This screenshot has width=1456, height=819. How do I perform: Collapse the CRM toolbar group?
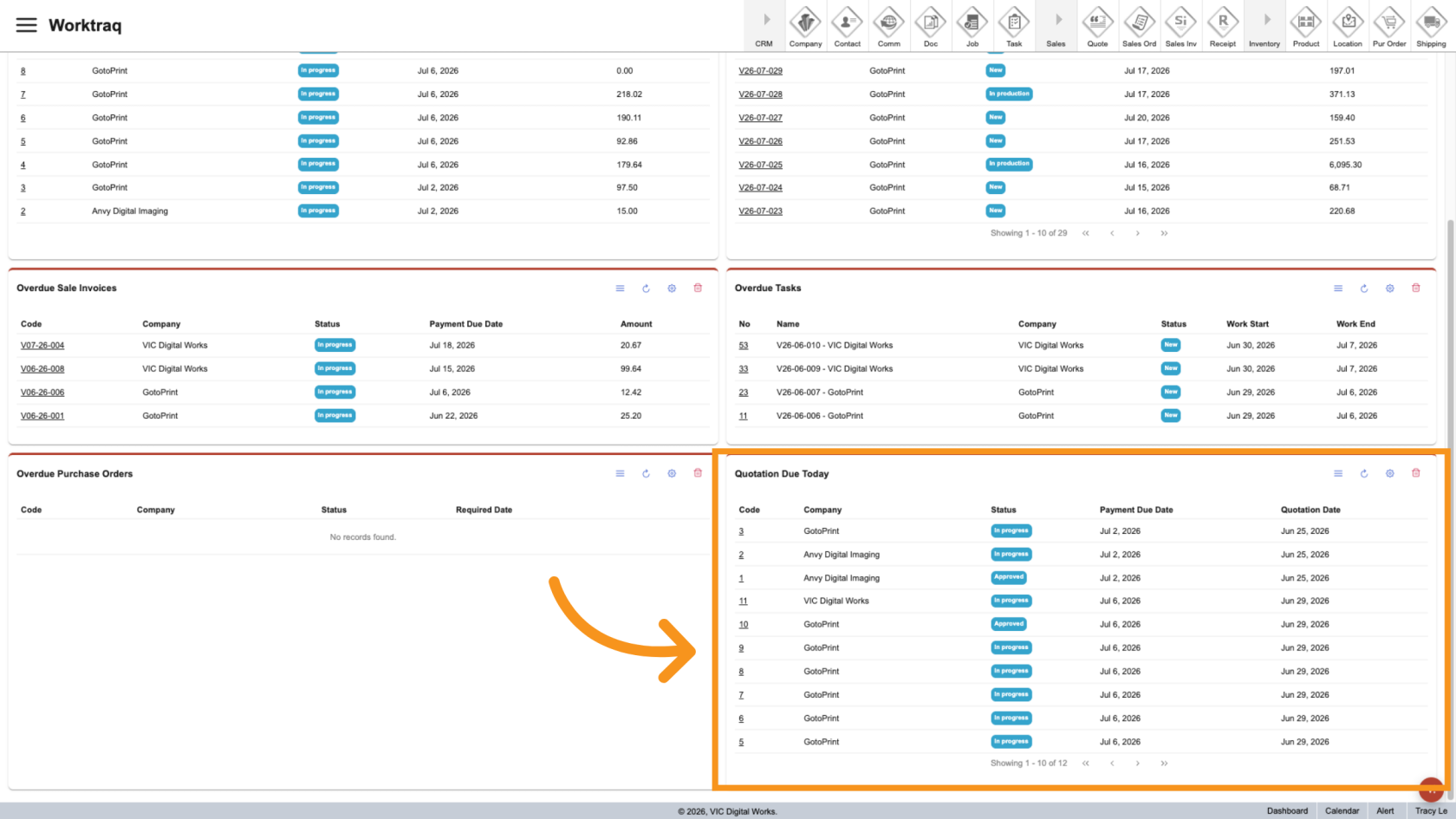click(764, 26)
